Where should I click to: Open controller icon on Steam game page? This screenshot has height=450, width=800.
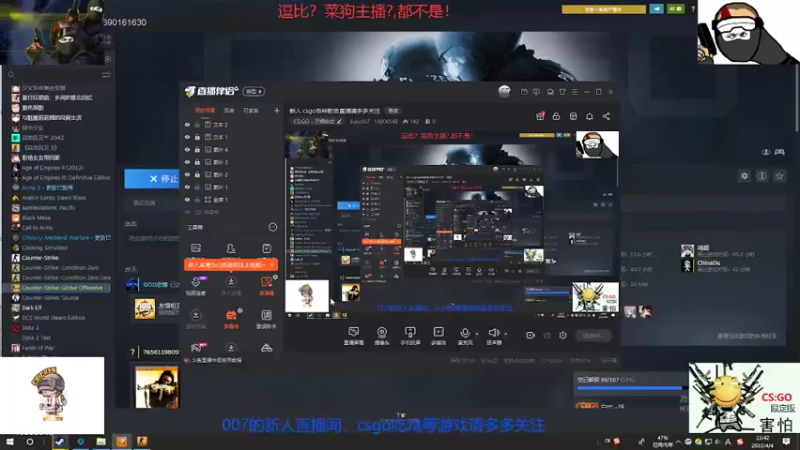pyautogui.click(x=780, y=152)
